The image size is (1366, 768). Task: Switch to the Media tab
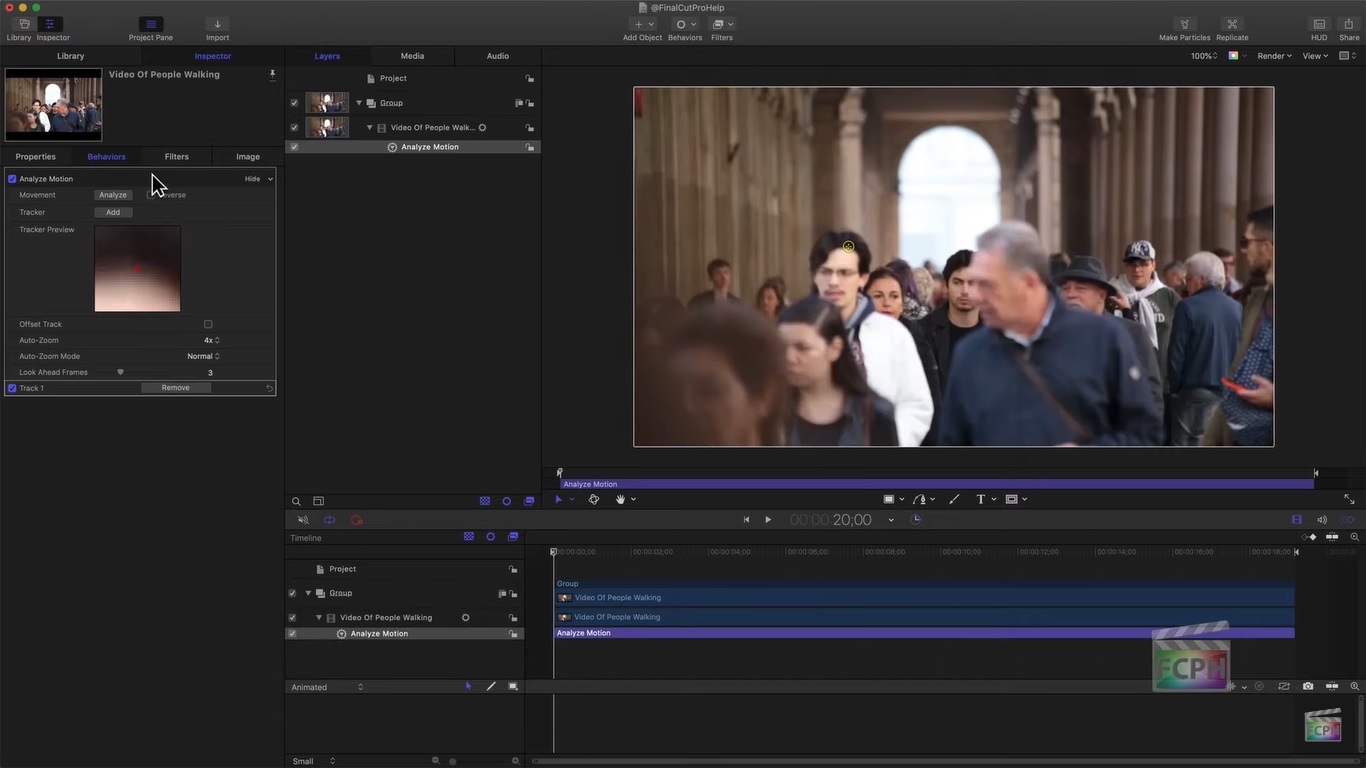click(x=412, y=56)
